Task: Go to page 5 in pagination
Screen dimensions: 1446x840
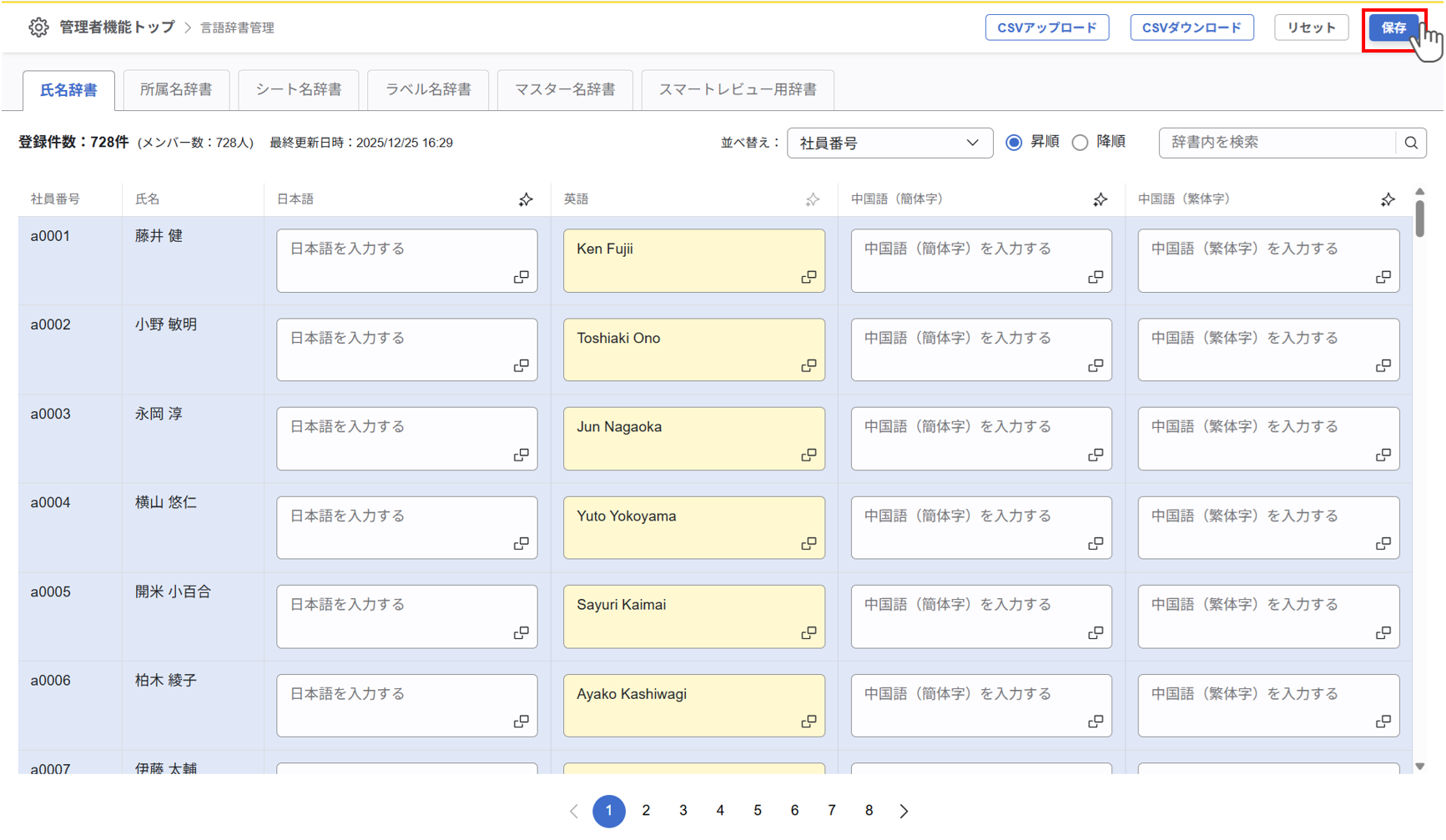Action: (x=757, y=810)
